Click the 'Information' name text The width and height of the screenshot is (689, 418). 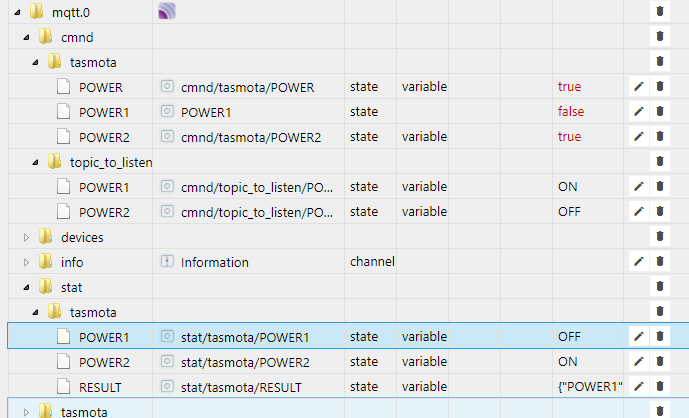(215, 262)
